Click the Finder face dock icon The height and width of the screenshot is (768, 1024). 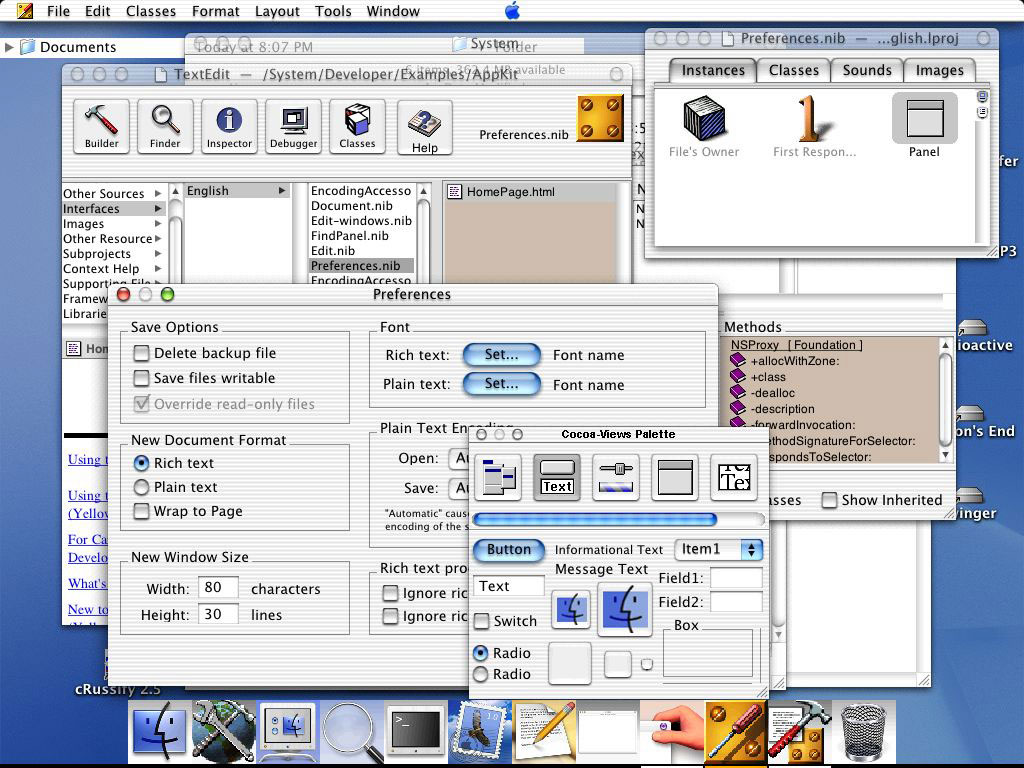159,732
